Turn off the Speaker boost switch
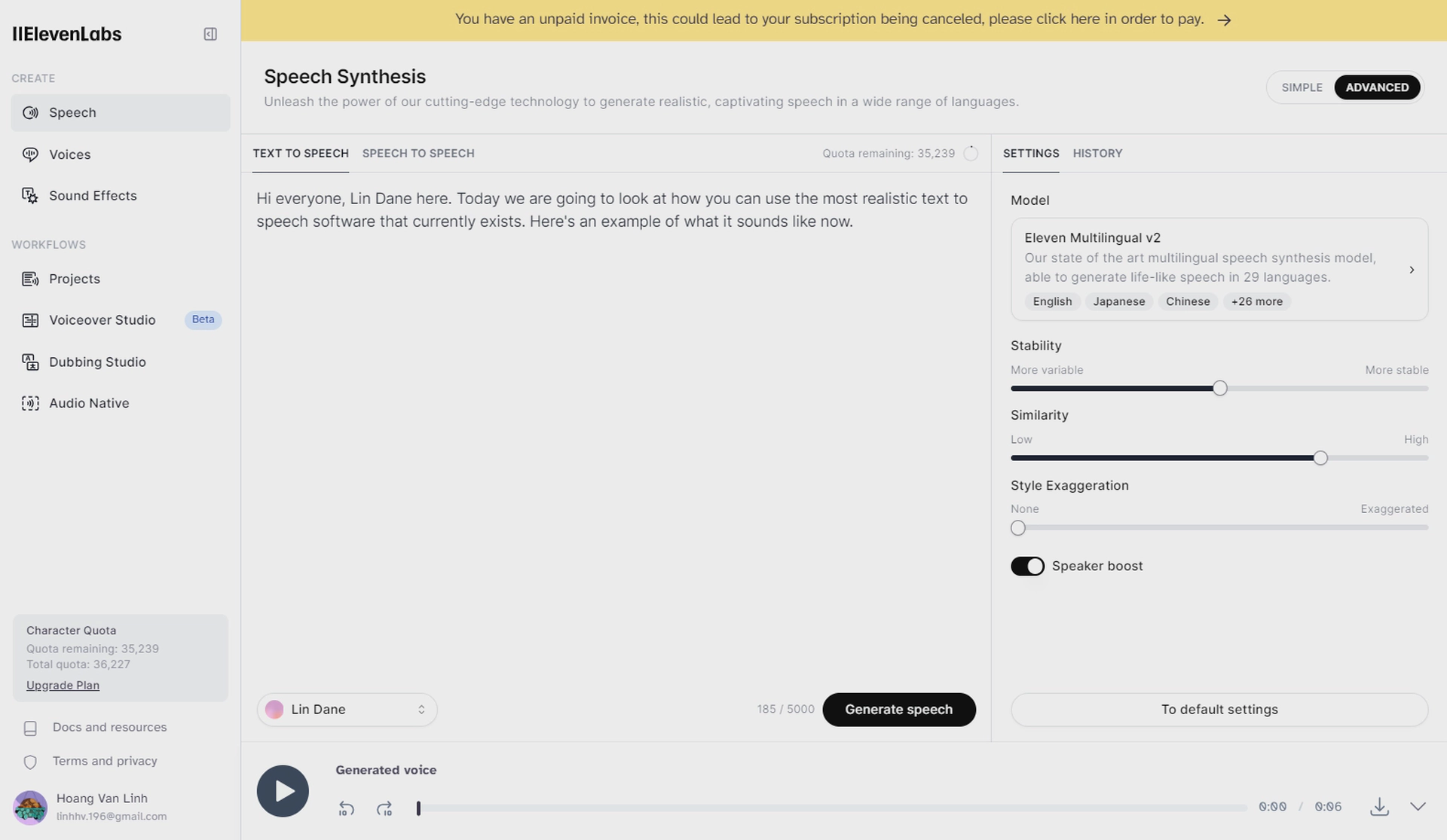 pos(1027,566)
